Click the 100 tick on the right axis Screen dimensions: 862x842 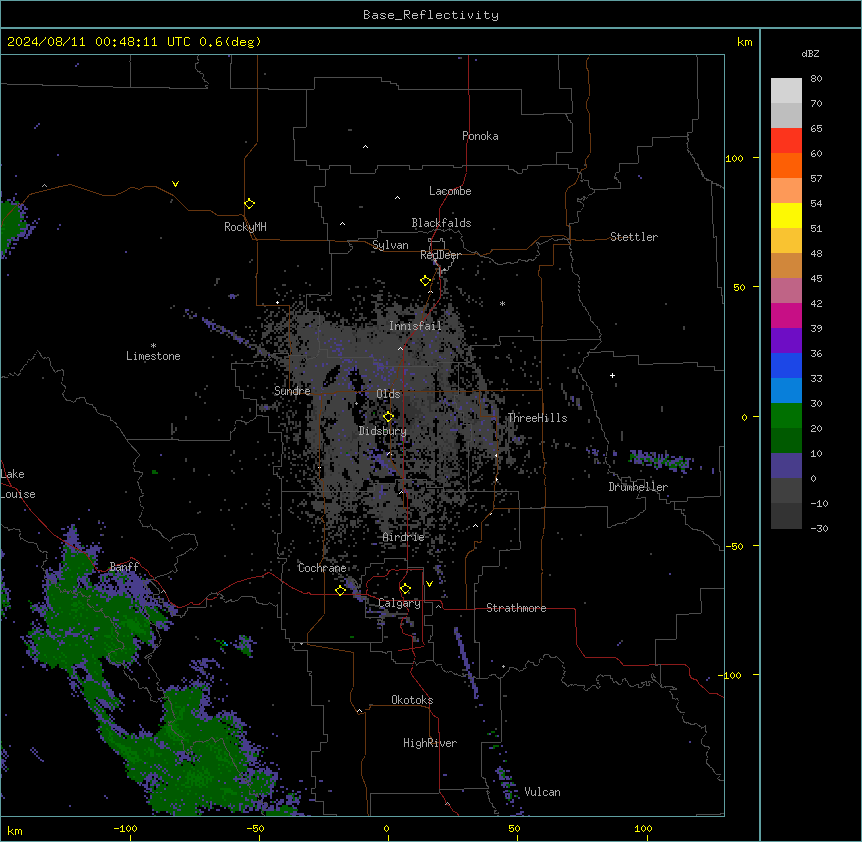734,158
